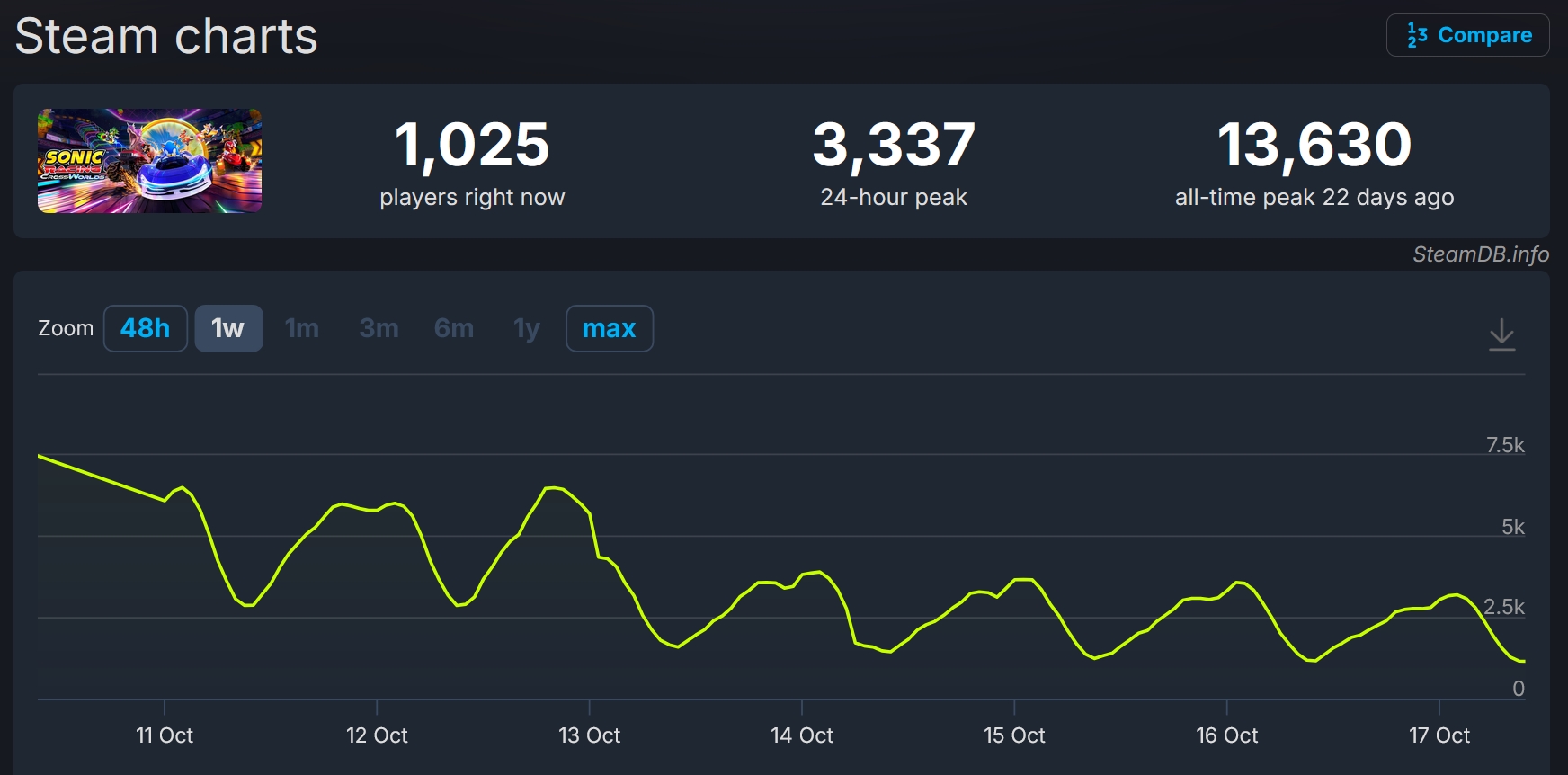
Task: Change zoom to 1y
Action: point(527,328)
